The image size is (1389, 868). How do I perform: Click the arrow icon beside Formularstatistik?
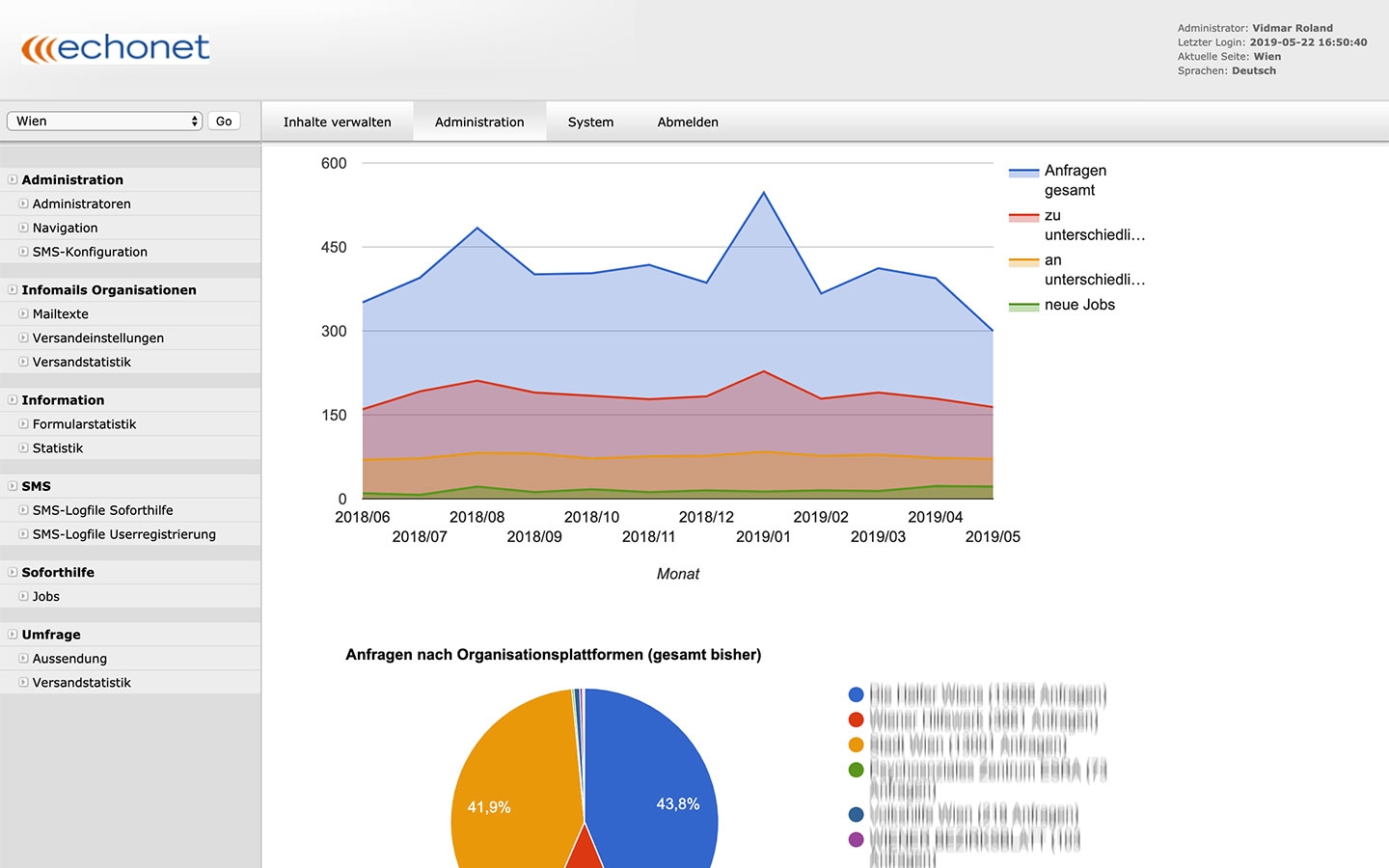[23, 423]
